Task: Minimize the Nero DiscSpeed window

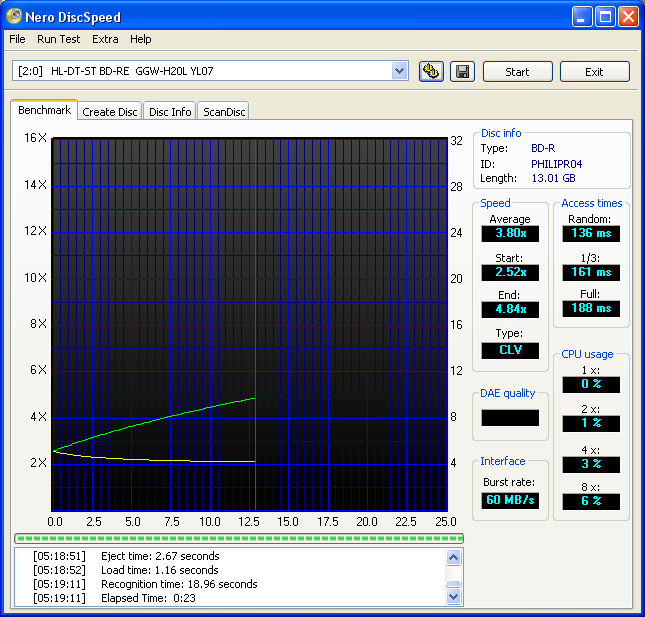Action: tap(582, 17)
